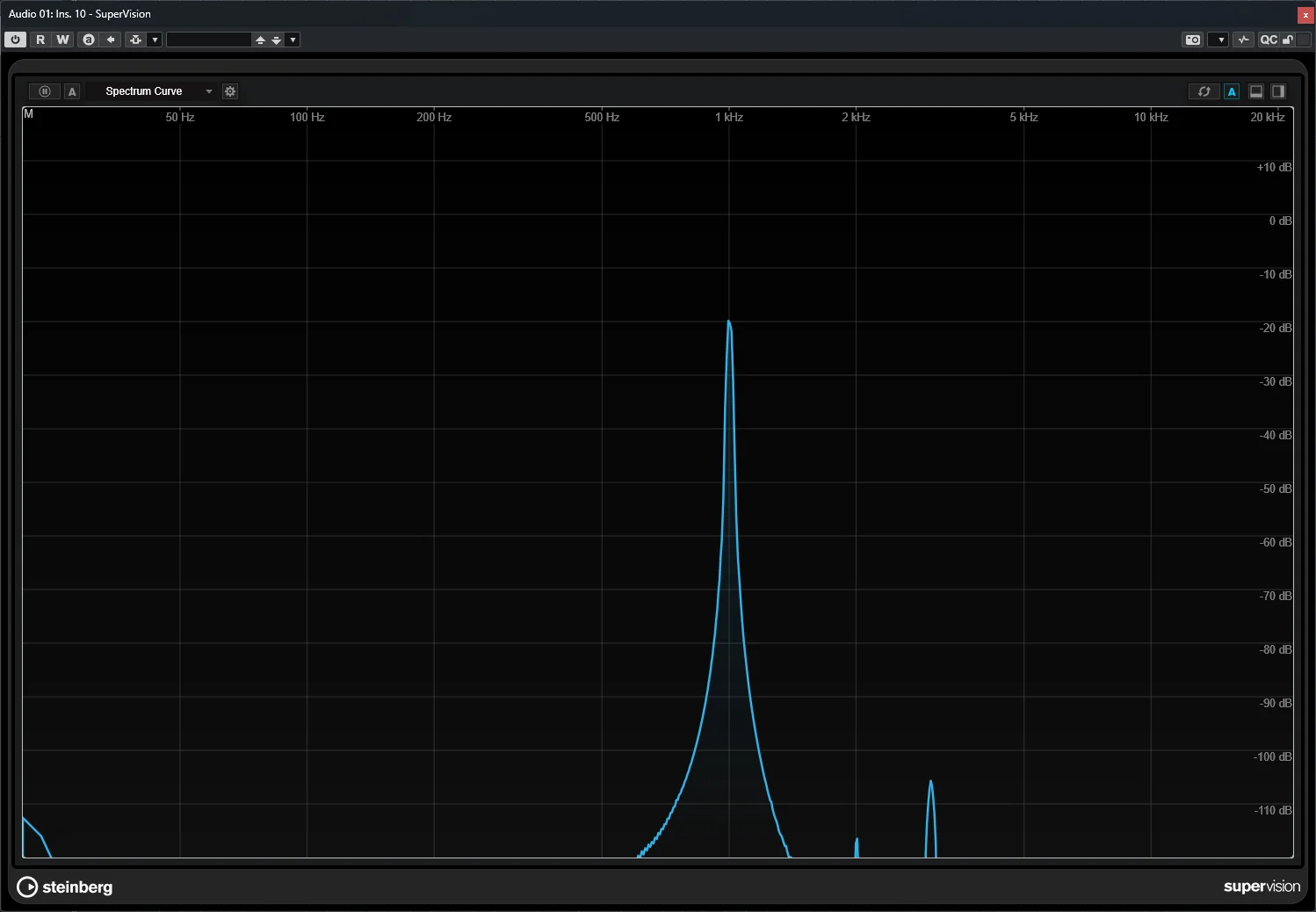Split the module horizontally icon

(1256, 91)
